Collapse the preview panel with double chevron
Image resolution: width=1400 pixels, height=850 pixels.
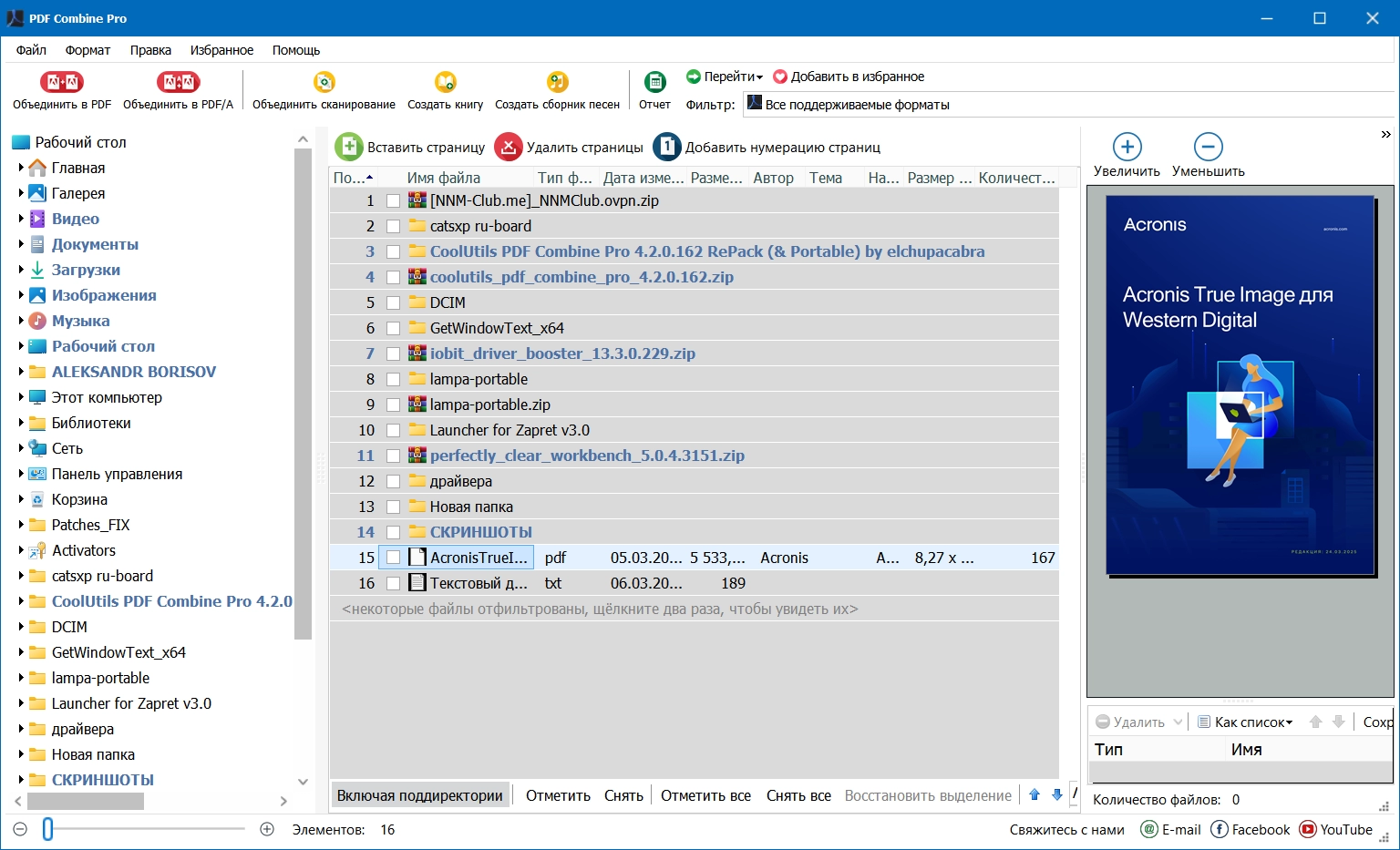(x=1385, y=135)
